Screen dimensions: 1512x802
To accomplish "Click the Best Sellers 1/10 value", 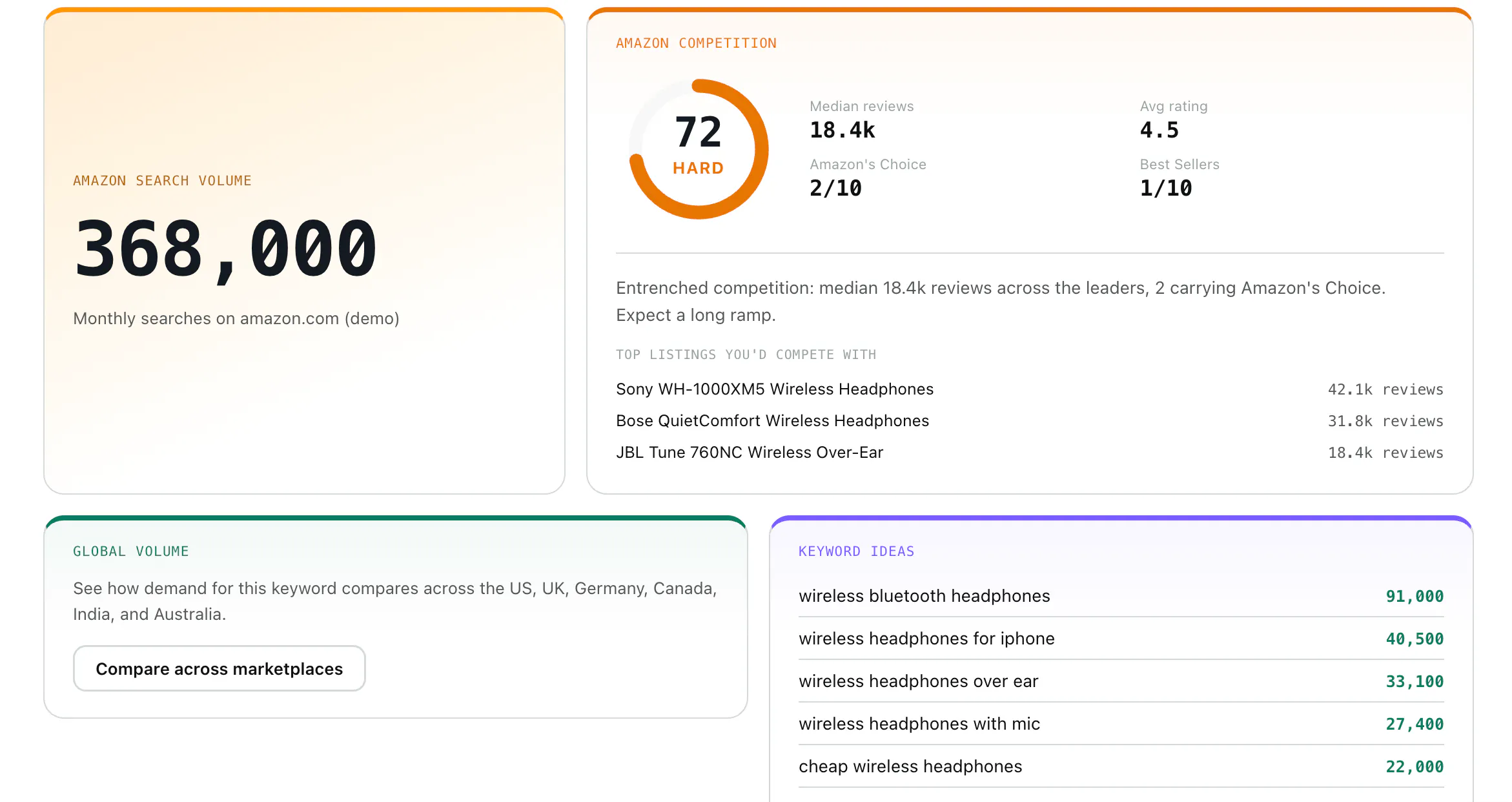I will (x=1165, y=189).
